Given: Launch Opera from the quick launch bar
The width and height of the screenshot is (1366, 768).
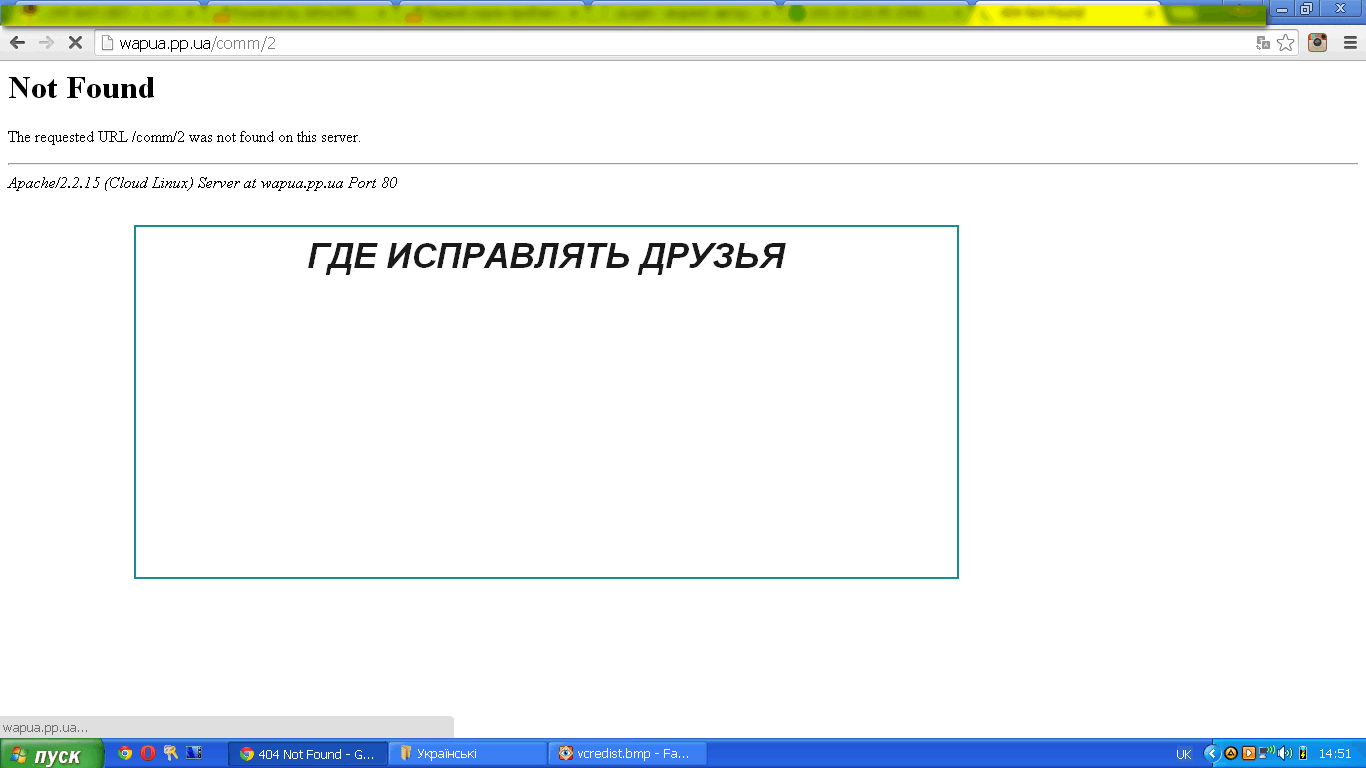Looking at the screenshot, I should (x=148, y=753).
